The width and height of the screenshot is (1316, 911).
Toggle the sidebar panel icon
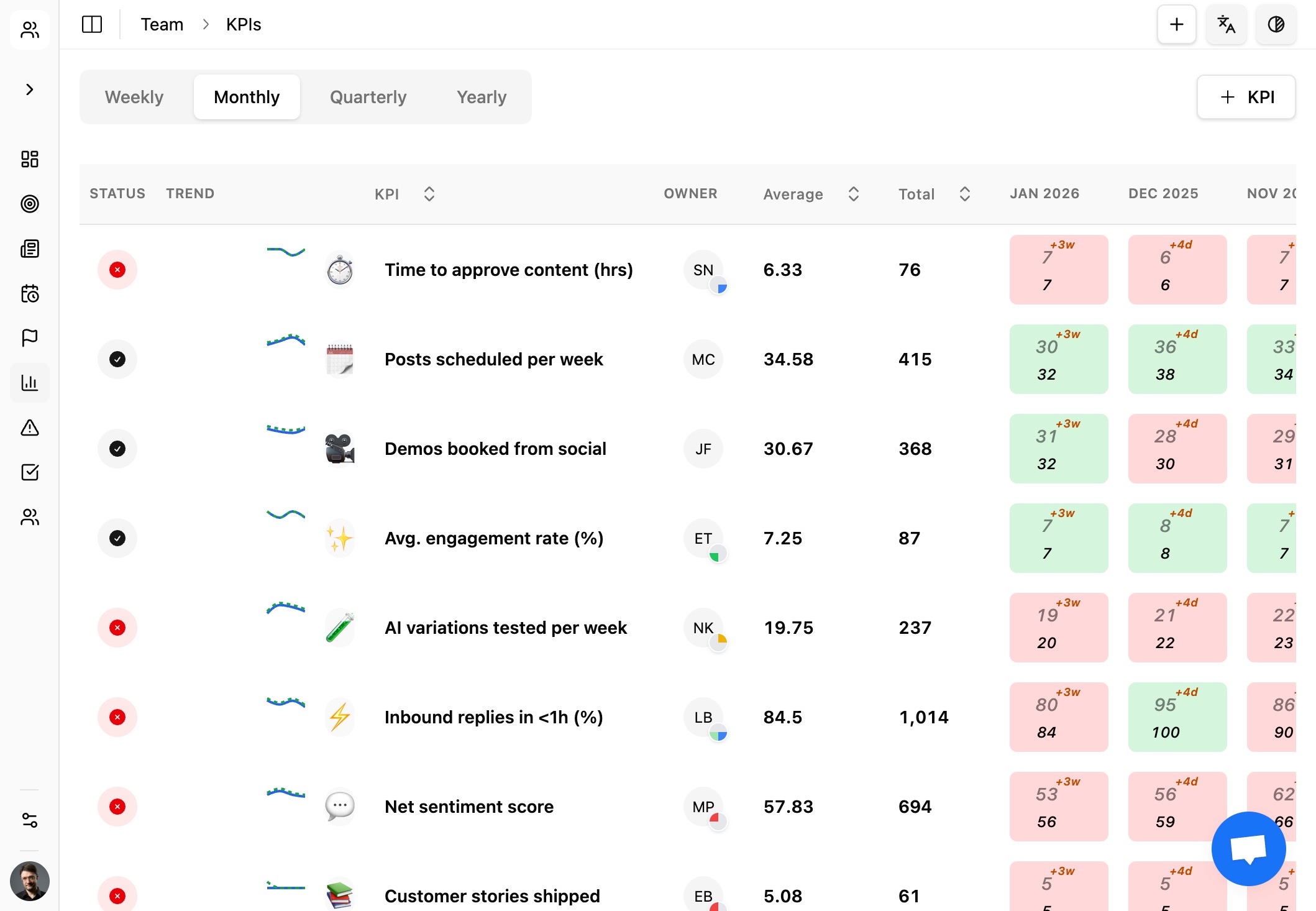coord(92,24)
